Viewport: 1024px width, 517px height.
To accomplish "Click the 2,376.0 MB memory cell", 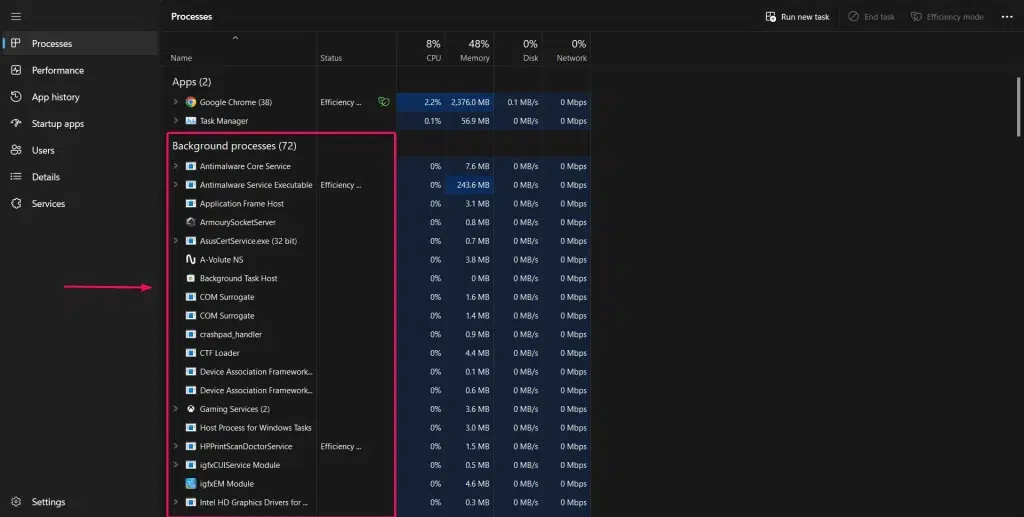I will (x=470, y=102).
